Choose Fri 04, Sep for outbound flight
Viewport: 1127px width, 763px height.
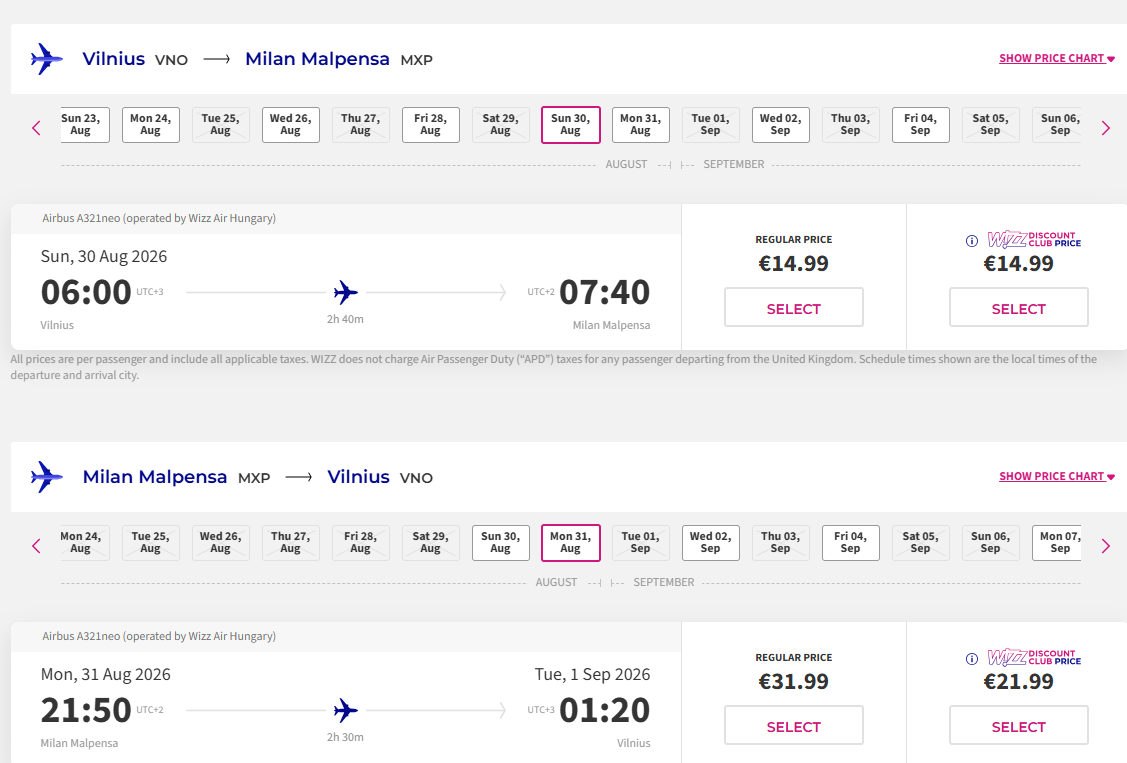pyautogui.click(x=920, y=125)
